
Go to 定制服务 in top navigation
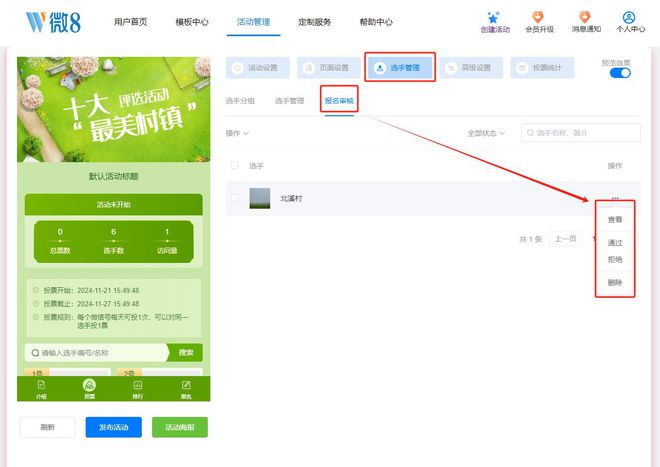pos(314,22)
